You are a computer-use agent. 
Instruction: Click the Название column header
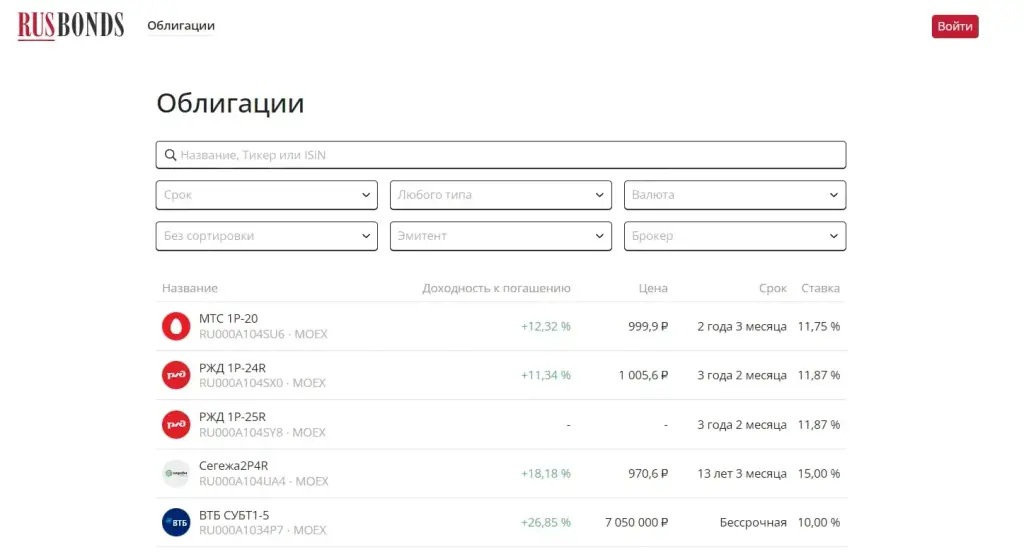coord(190,288)
